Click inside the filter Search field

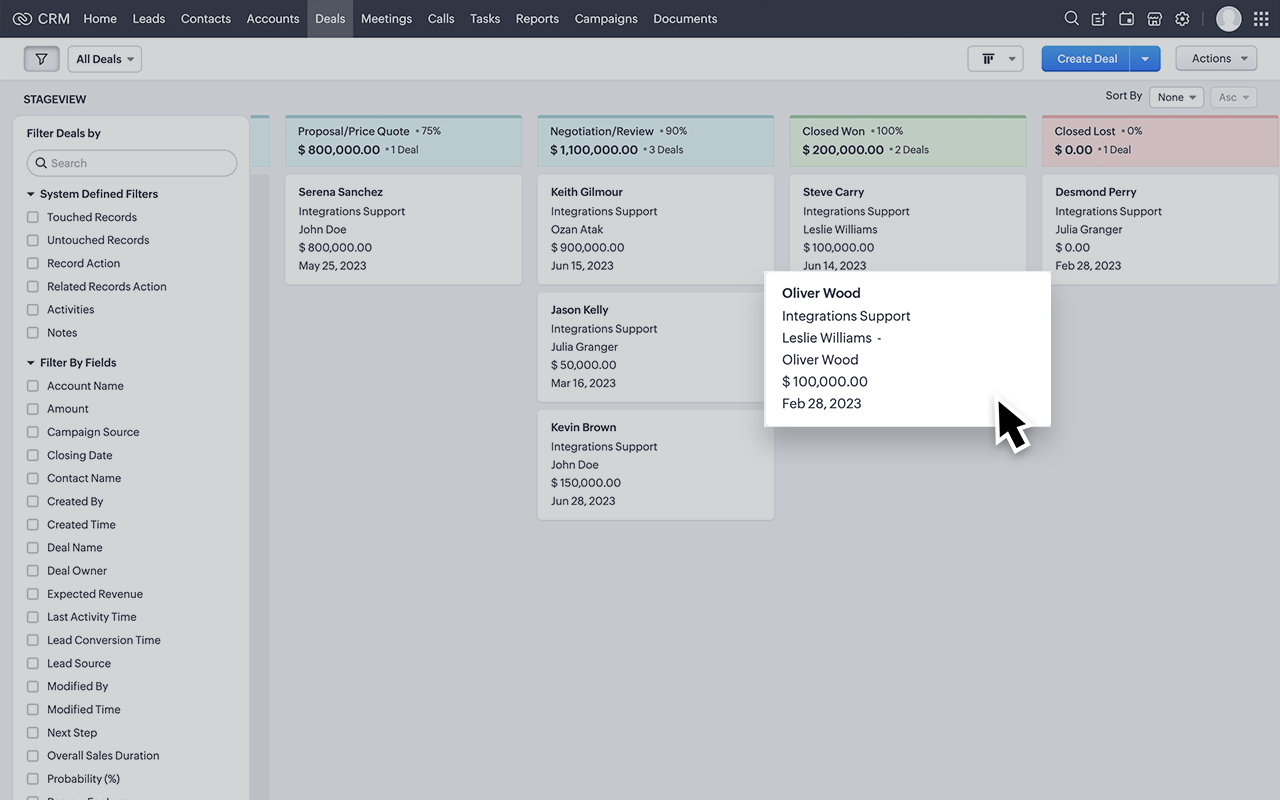[131, 162]
